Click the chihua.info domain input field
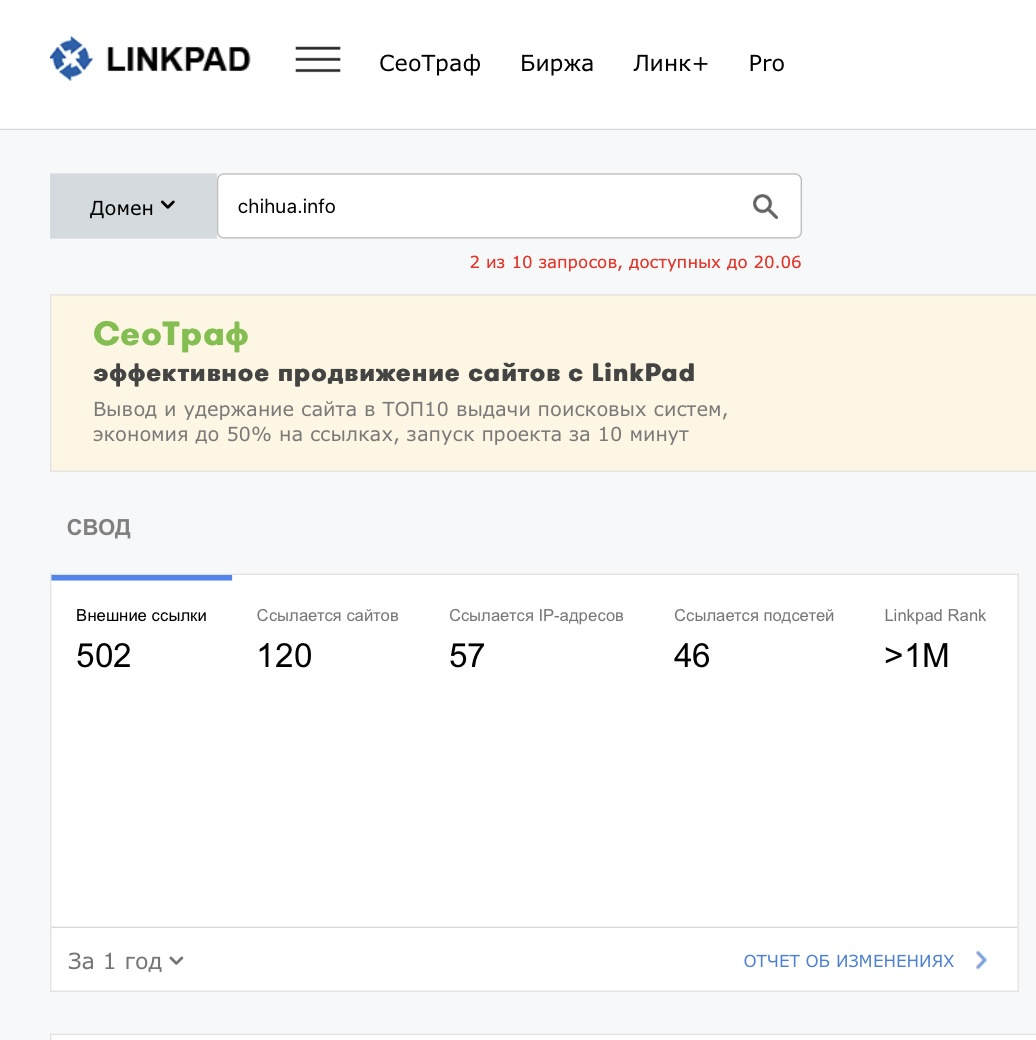 [509, 206]
